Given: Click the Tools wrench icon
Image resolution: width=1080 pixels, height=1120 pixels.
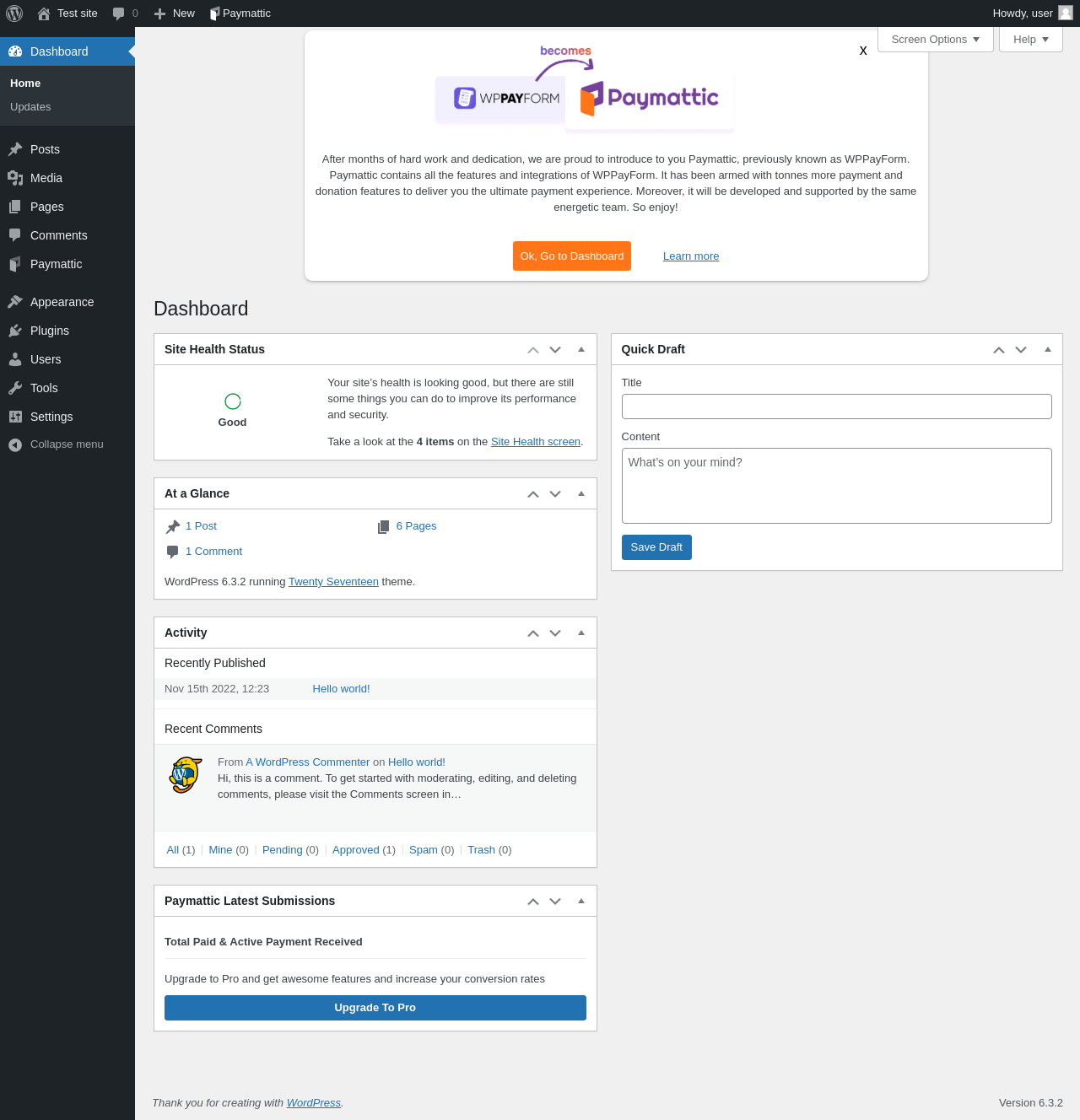Looking at the screenshot, I should (15, 388).
